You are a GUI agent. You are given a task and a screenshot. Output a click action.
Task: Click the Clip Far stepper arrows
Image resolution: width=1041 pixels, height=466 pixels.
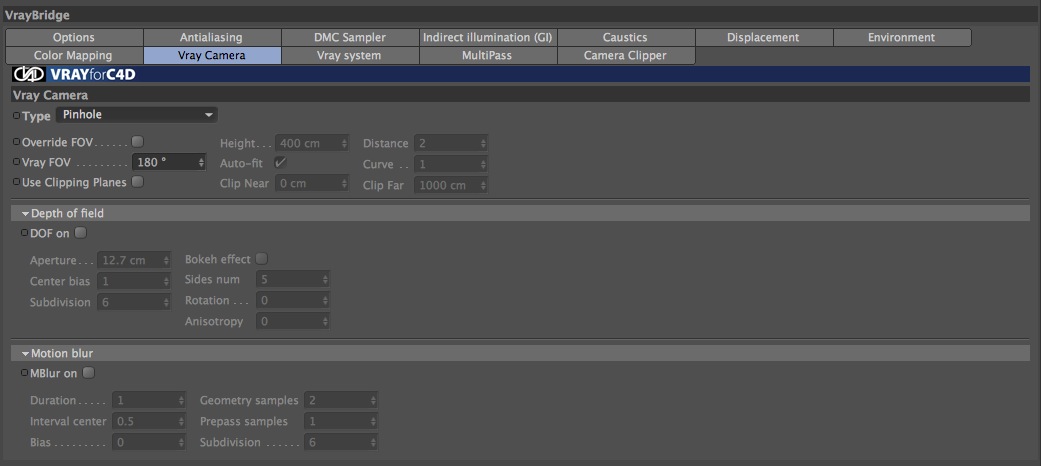[484, 186]
